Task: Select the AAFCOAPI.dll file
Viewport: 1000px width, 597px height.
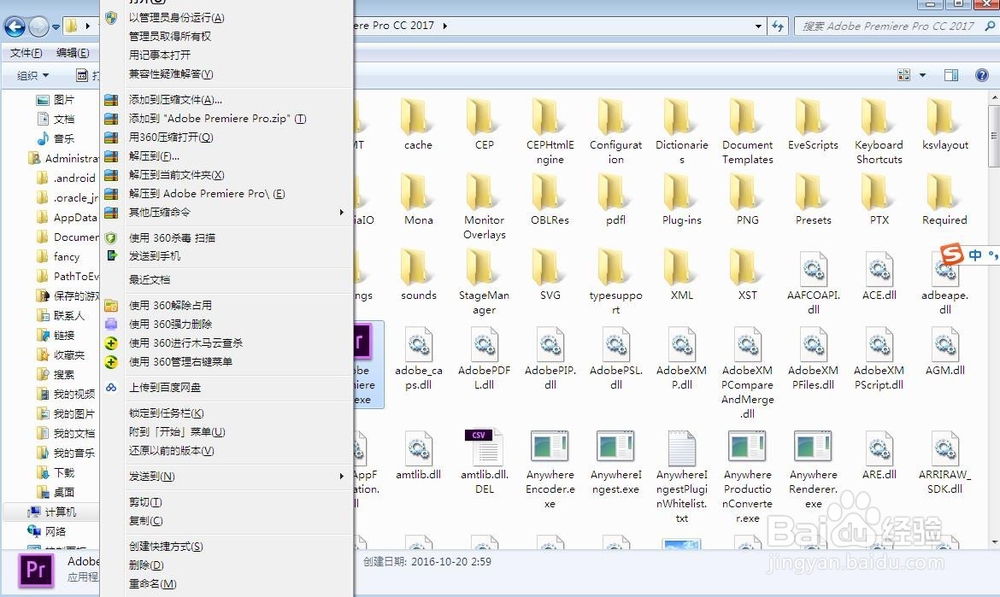Action: coord(813,283)
